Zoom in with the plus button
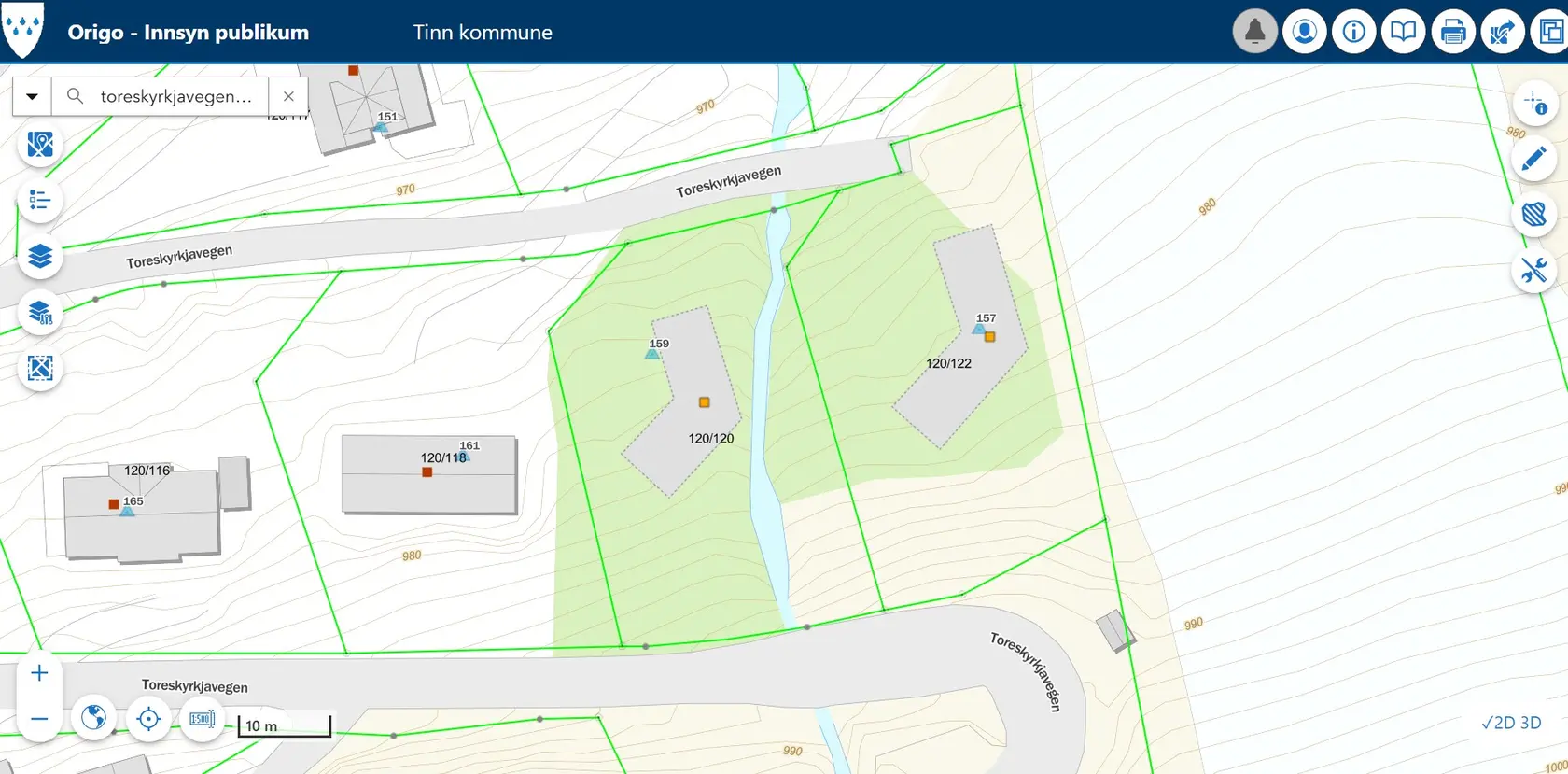1568x774 pixels. point(39,673)
